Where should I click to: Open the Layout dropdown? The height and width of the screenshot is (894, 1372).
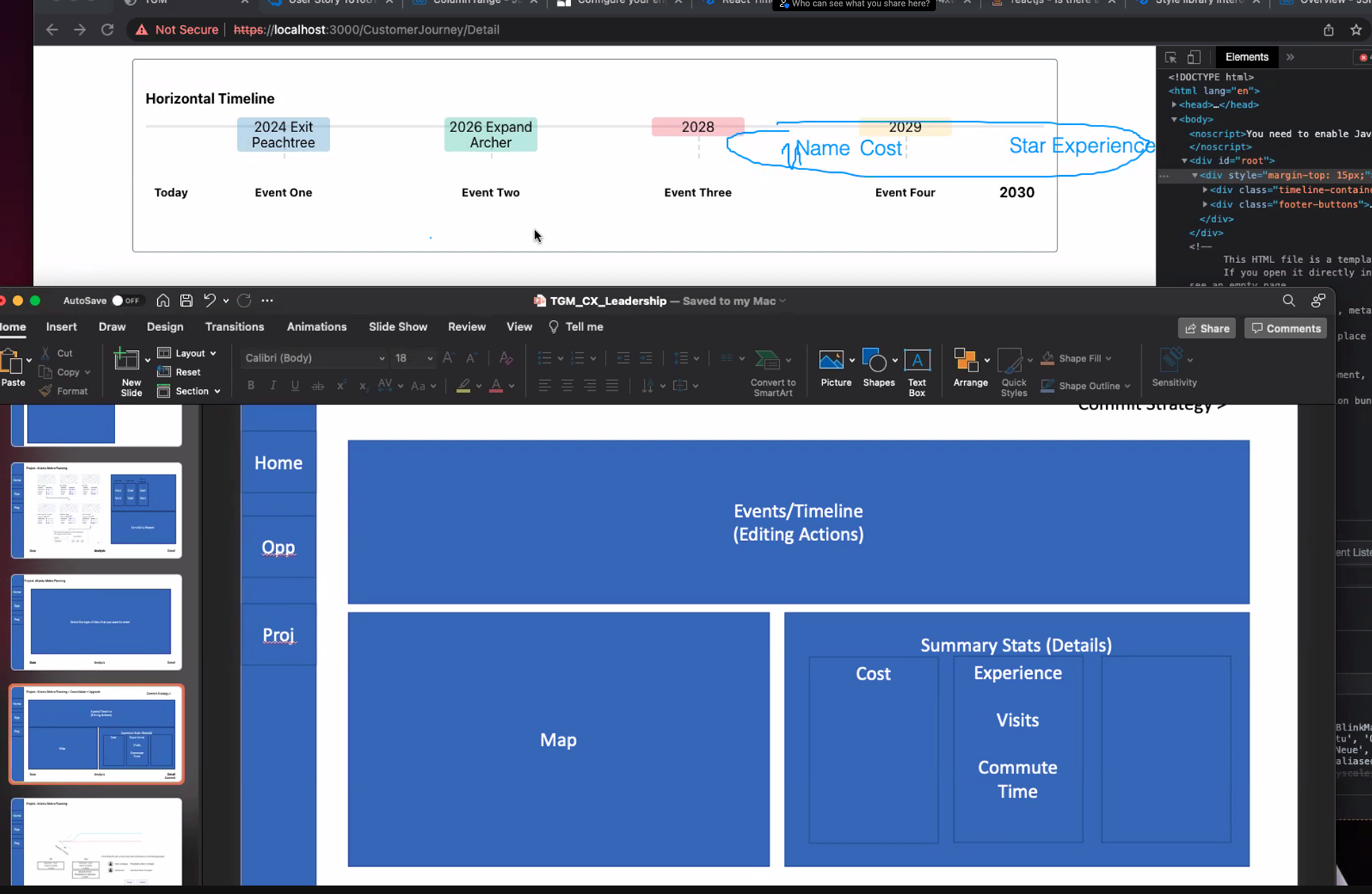187,353
